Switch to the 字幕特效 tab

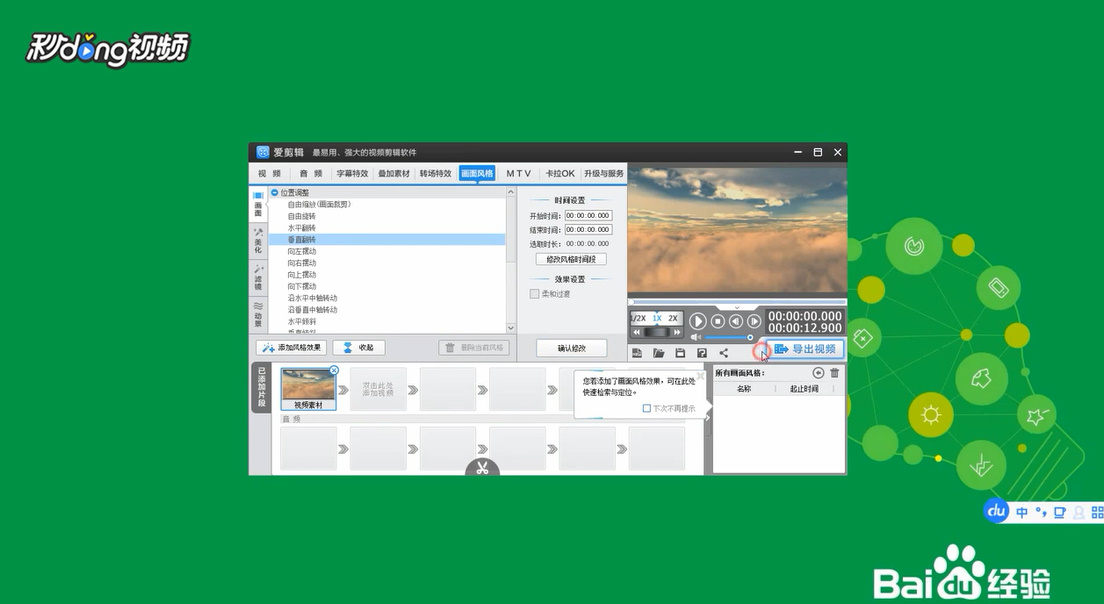click(x=352, y=173)
